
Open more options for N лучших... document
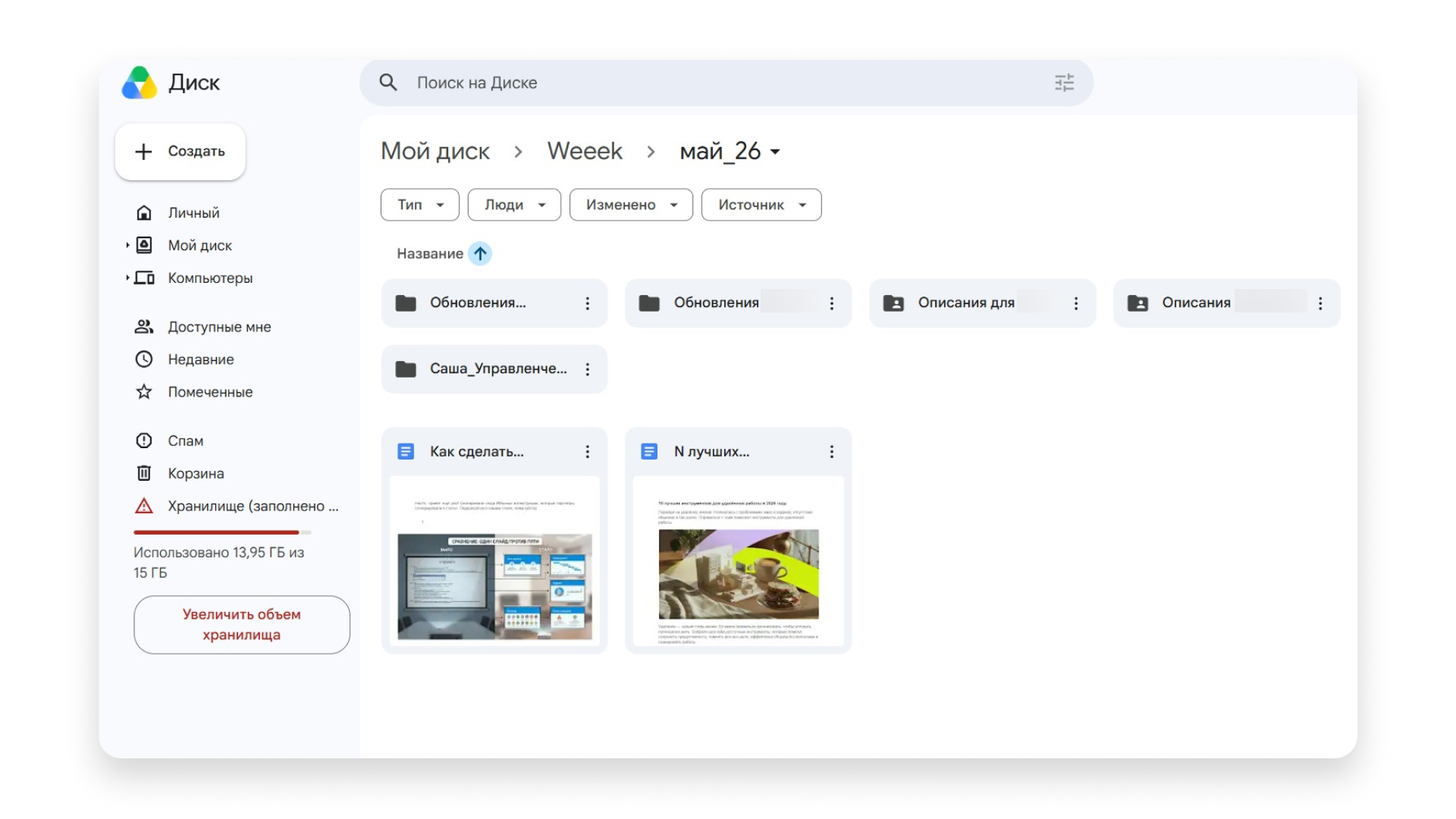(x=832, y=452)
